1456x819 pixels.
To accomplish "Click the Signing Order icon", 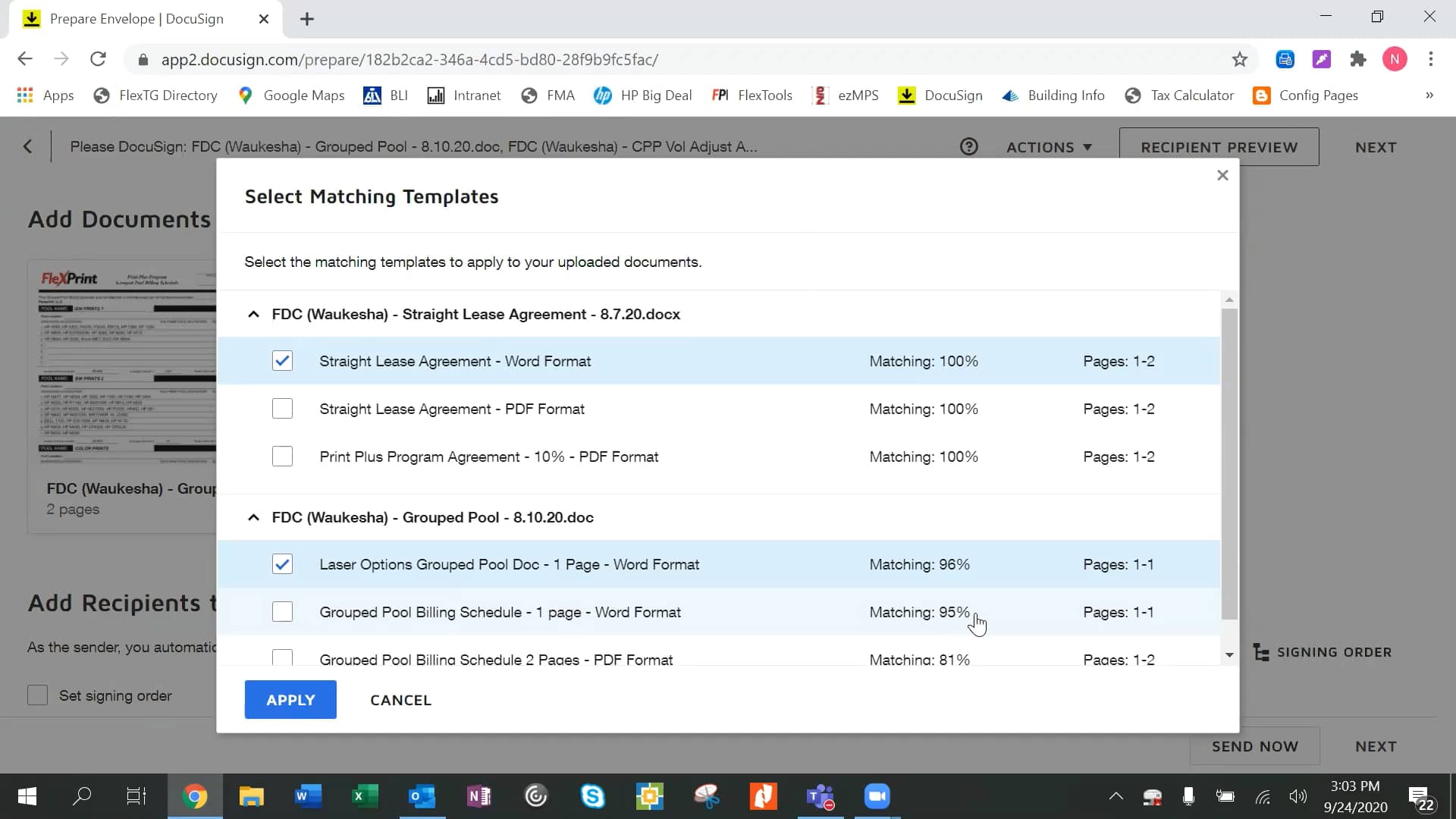I will click(1263, 651).
